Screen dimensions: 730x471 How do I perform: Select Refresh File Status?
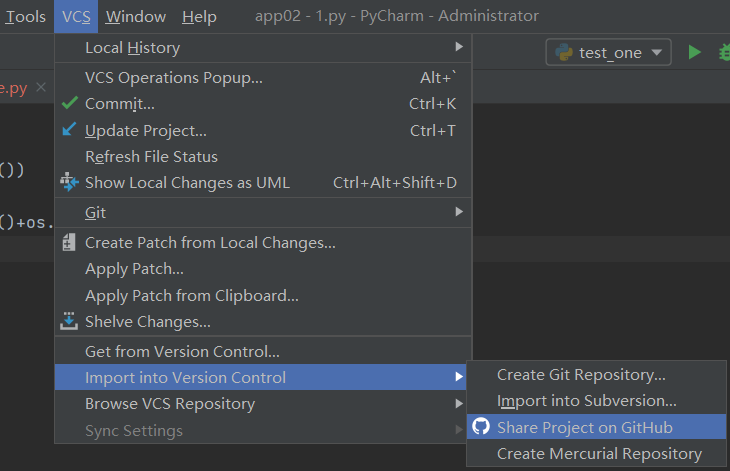click(x=151, y=156)
